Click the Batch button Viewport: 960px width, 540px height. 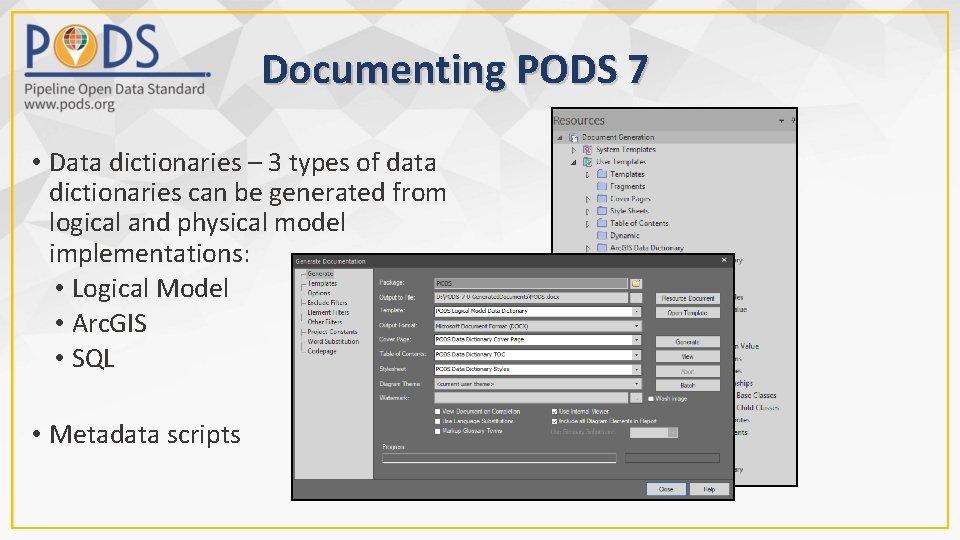[688, 386]
